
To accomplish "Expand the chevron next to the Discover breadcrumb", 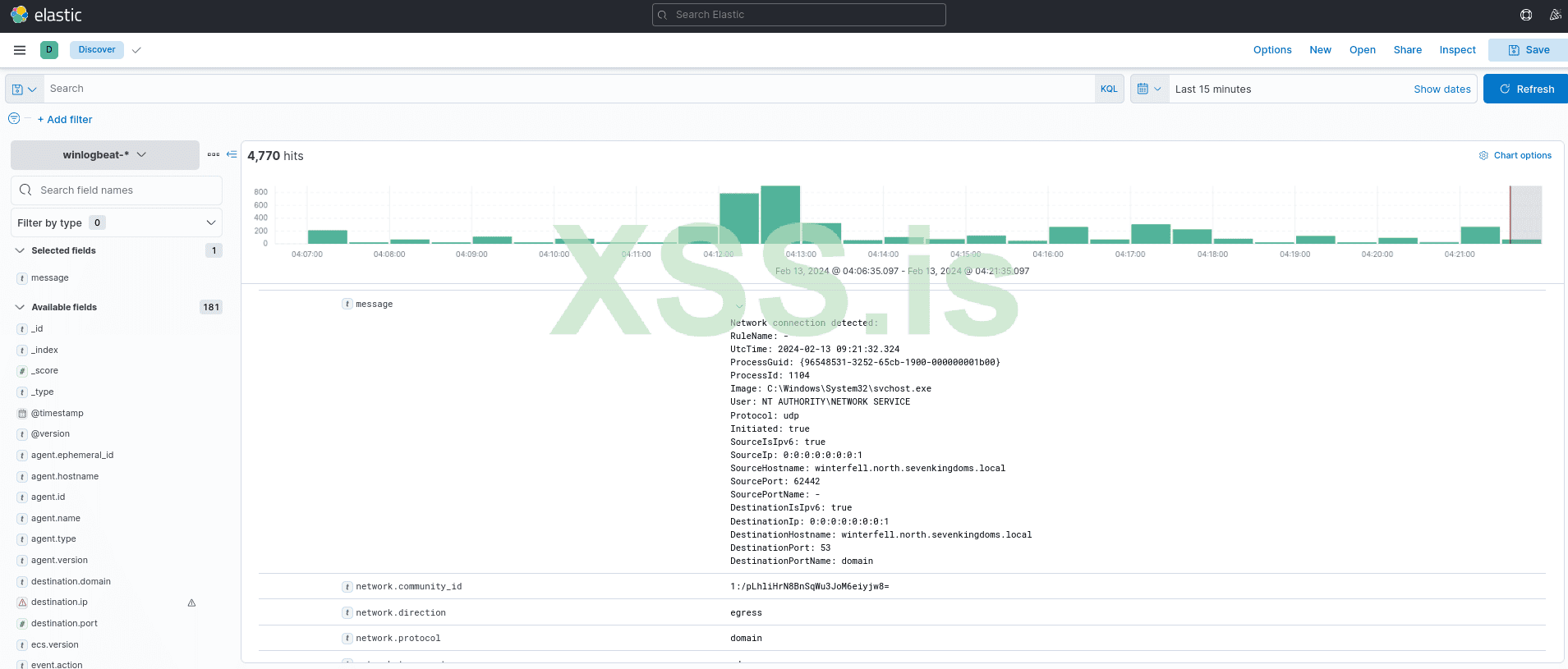I will pyautogui.click(x=136, y=50).
